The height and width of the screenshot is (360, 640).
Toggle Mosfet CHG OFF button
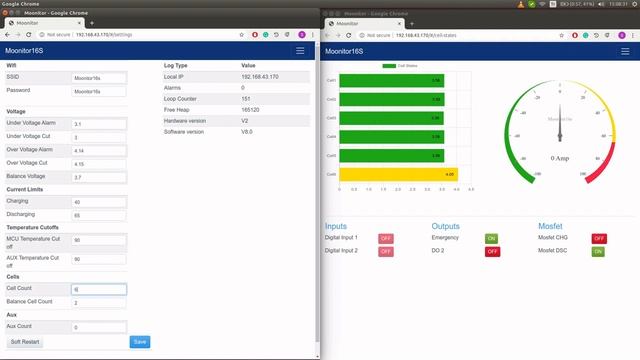[599, 238]
